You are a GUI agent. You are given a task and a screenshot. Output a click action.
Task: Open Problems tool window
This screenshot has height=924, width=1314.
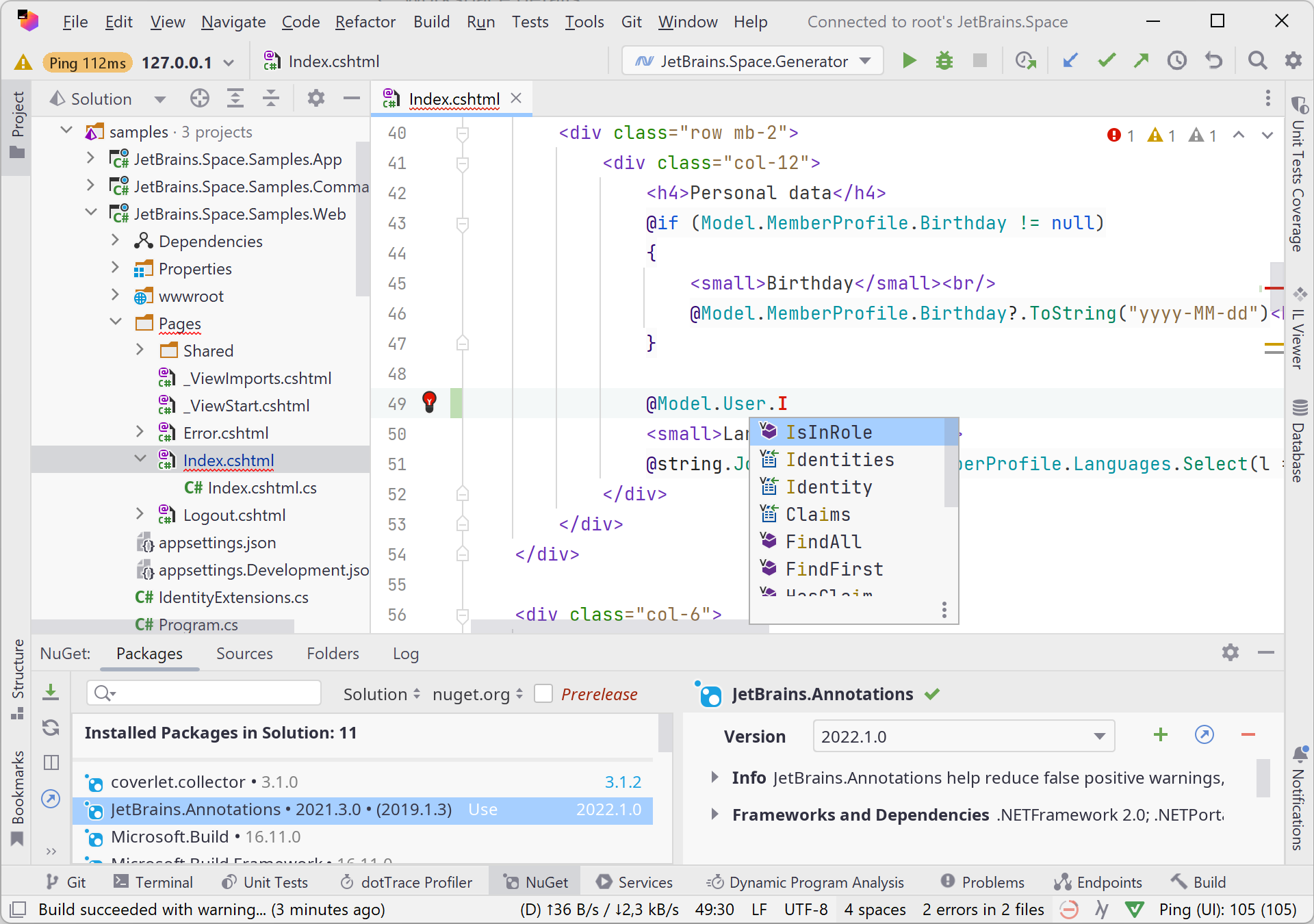[x=982, y=882]
